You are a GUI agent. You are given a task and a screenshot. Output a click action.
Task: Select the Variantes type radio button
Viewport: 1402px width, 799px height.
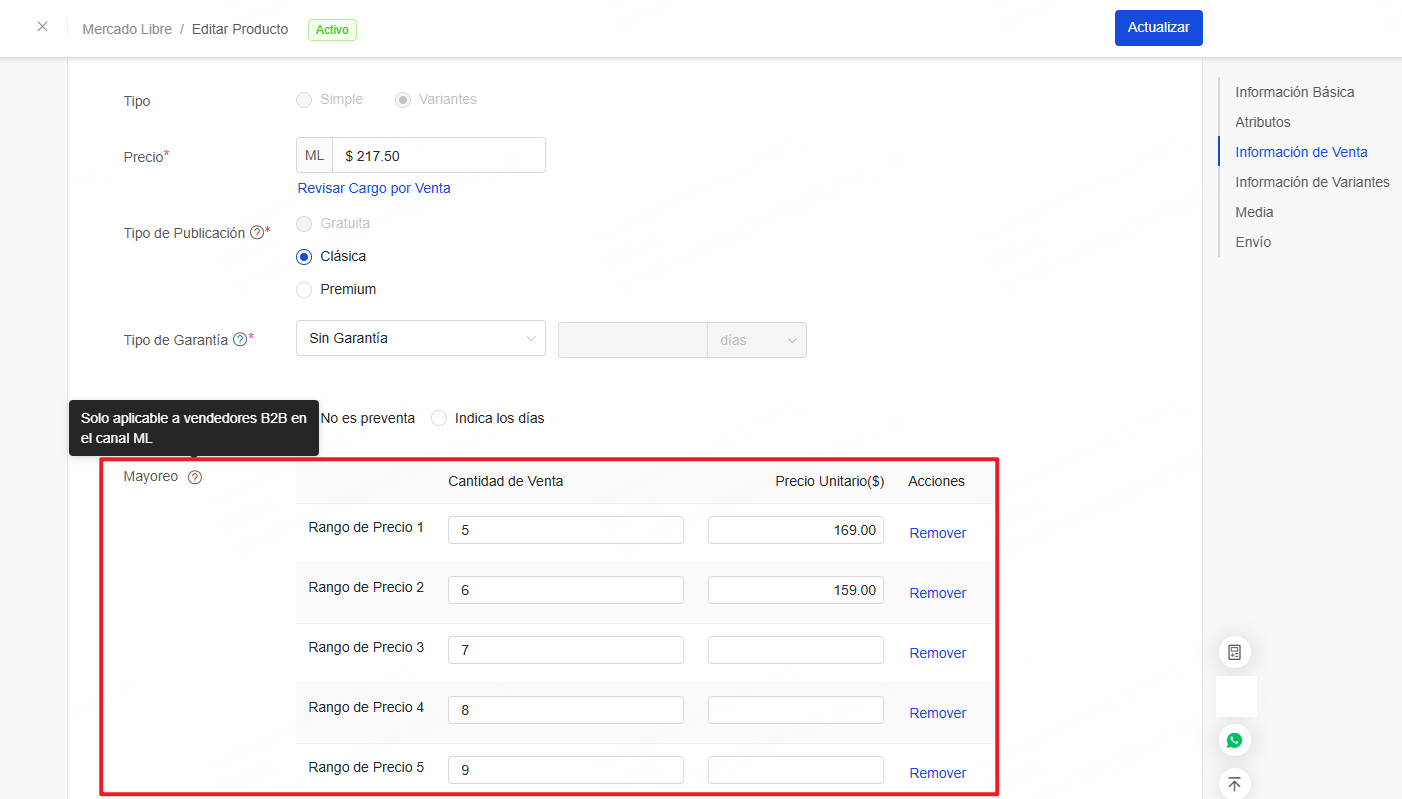[x=403, y=100]
